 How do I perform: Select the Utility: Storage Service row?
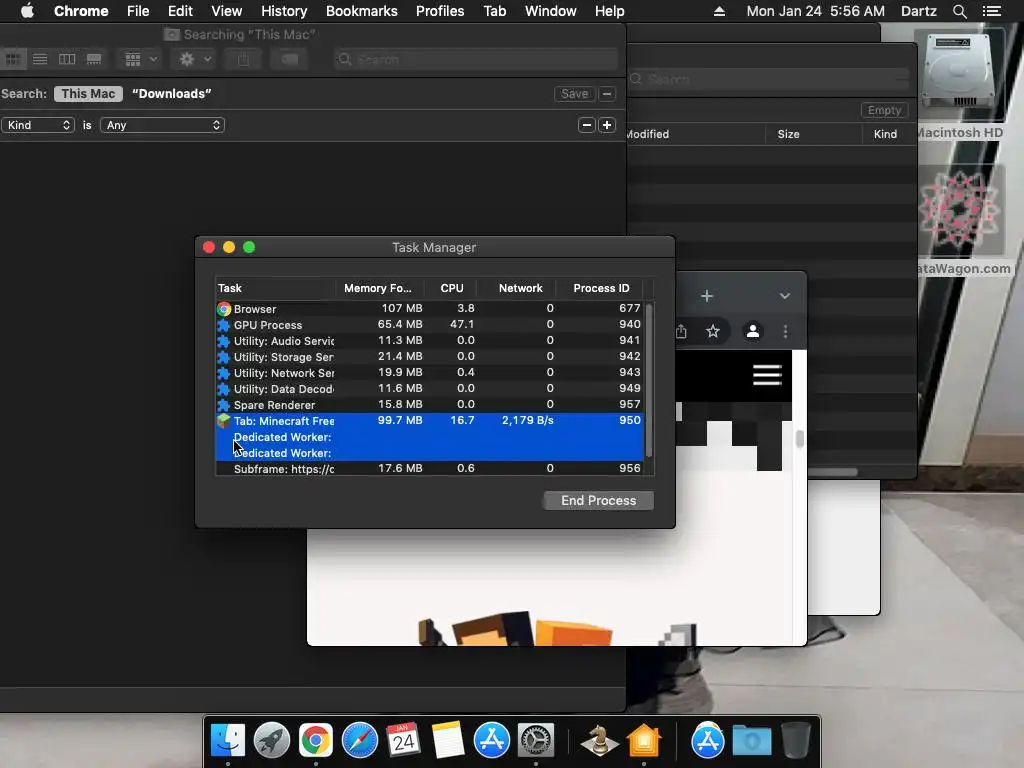coord(429,357)
